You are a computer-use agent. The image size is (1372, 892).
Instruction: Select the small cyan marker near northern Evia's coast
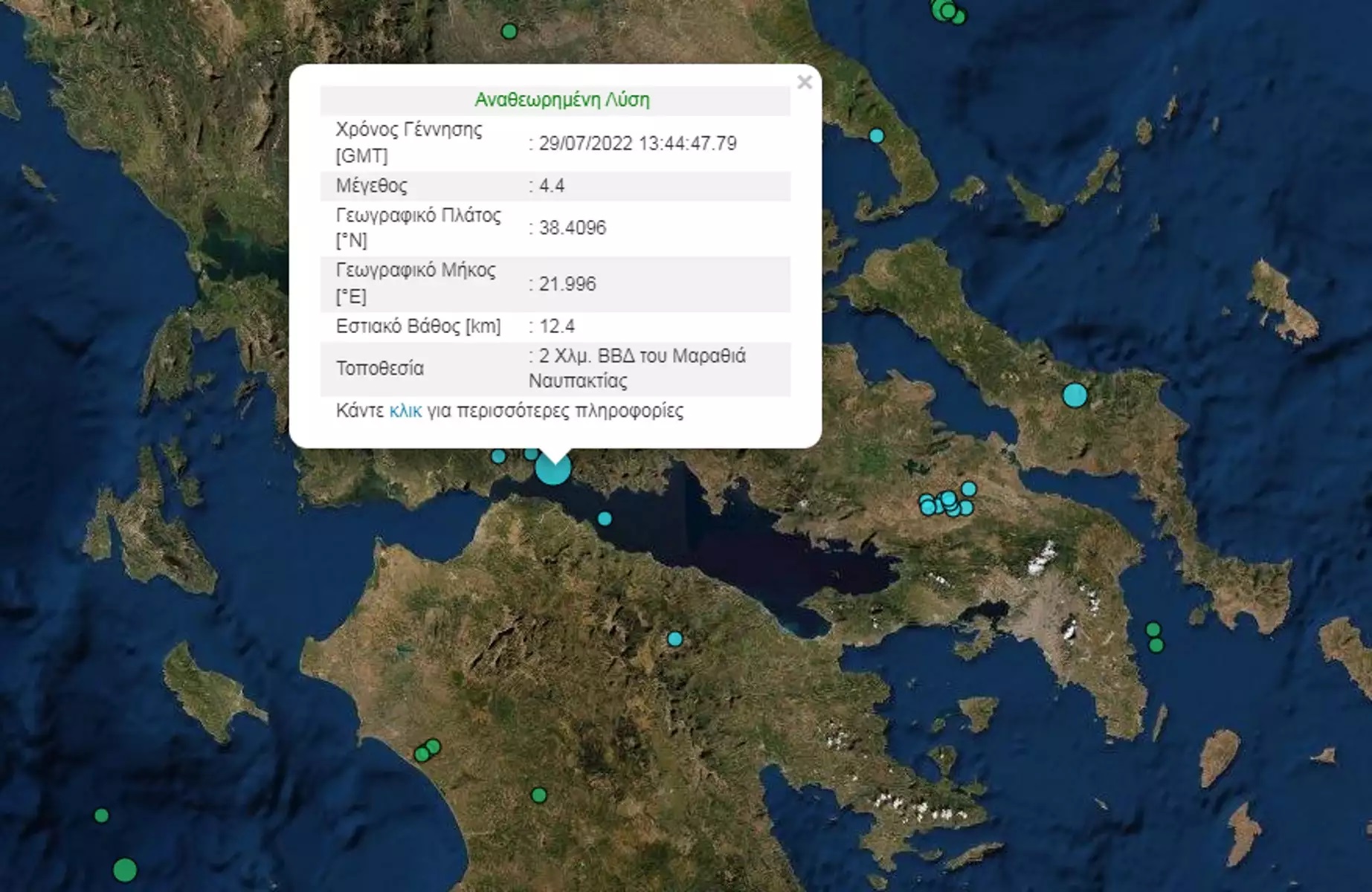[x=877, y=136]
